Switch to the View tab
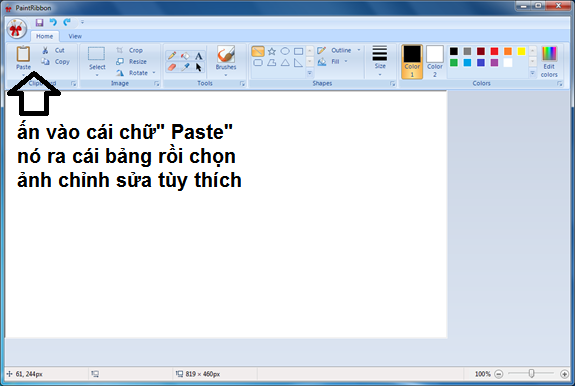 (75, 36)
